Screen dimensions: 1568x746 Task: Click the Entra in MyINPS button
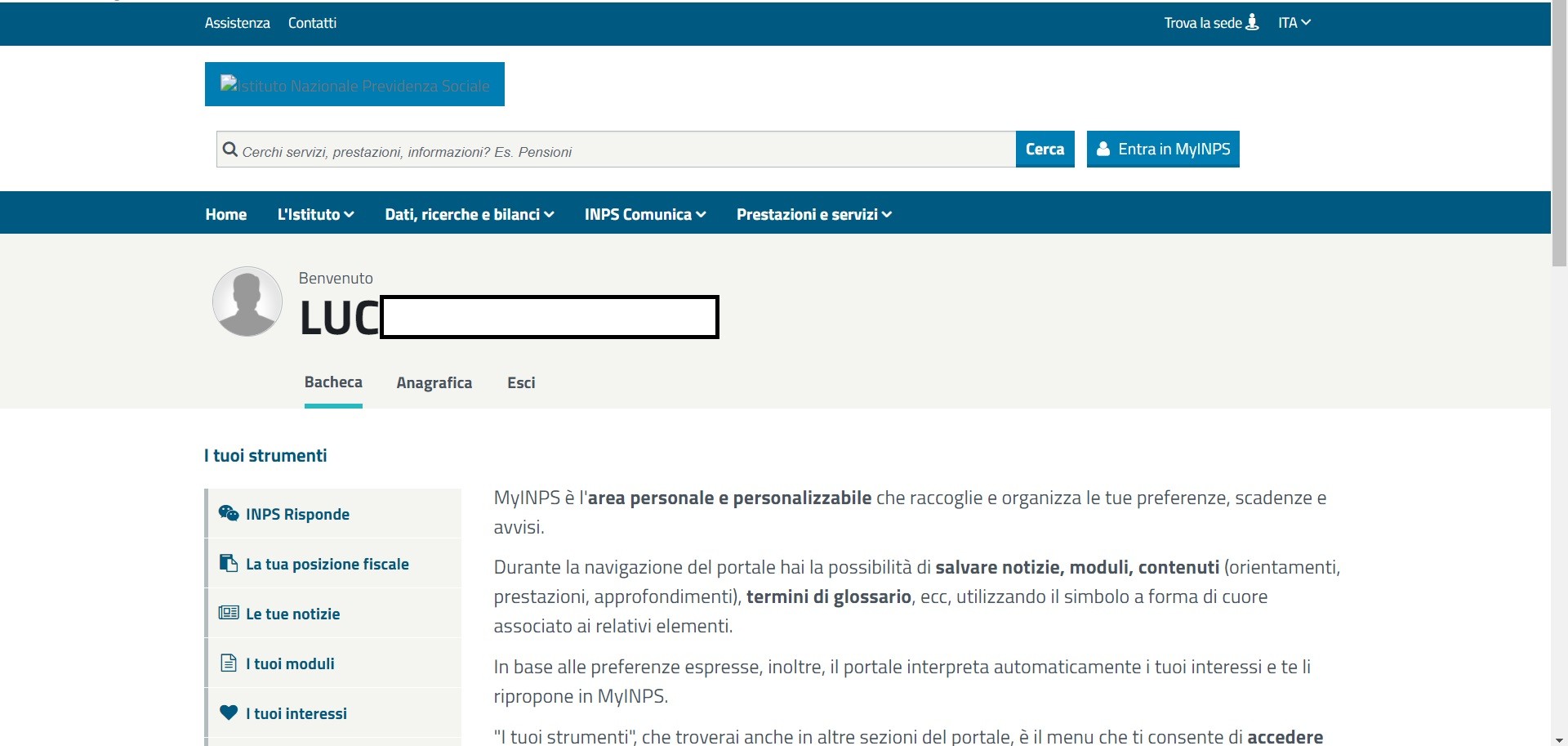click(x=1163, y=149)
